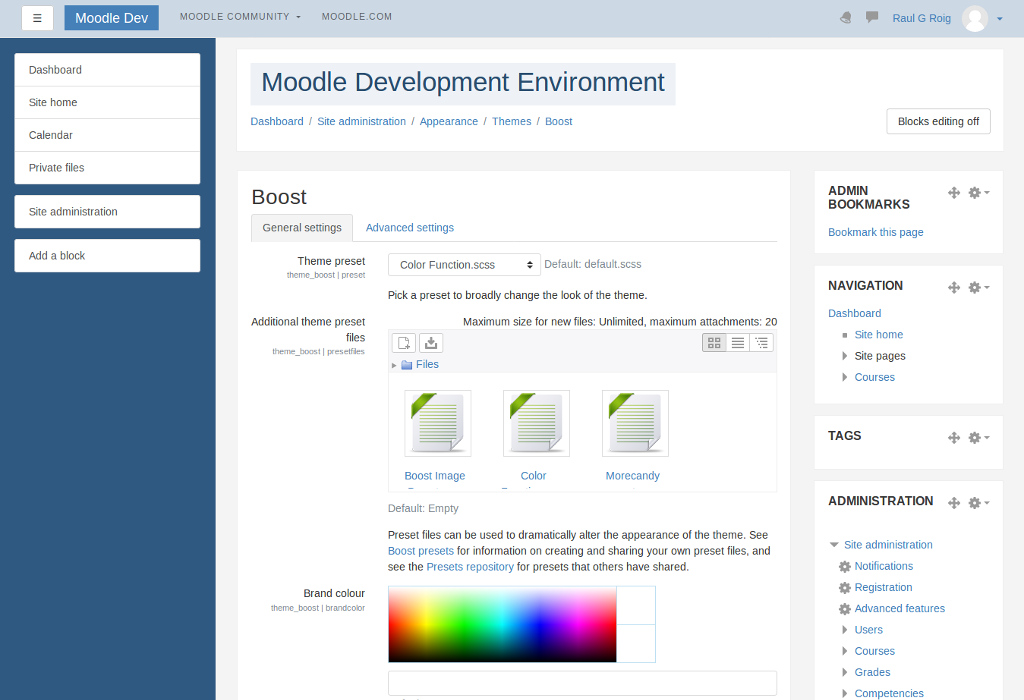Move the Admin Bookmarks block icon
1024x700 pixels.
pos(954,193)
